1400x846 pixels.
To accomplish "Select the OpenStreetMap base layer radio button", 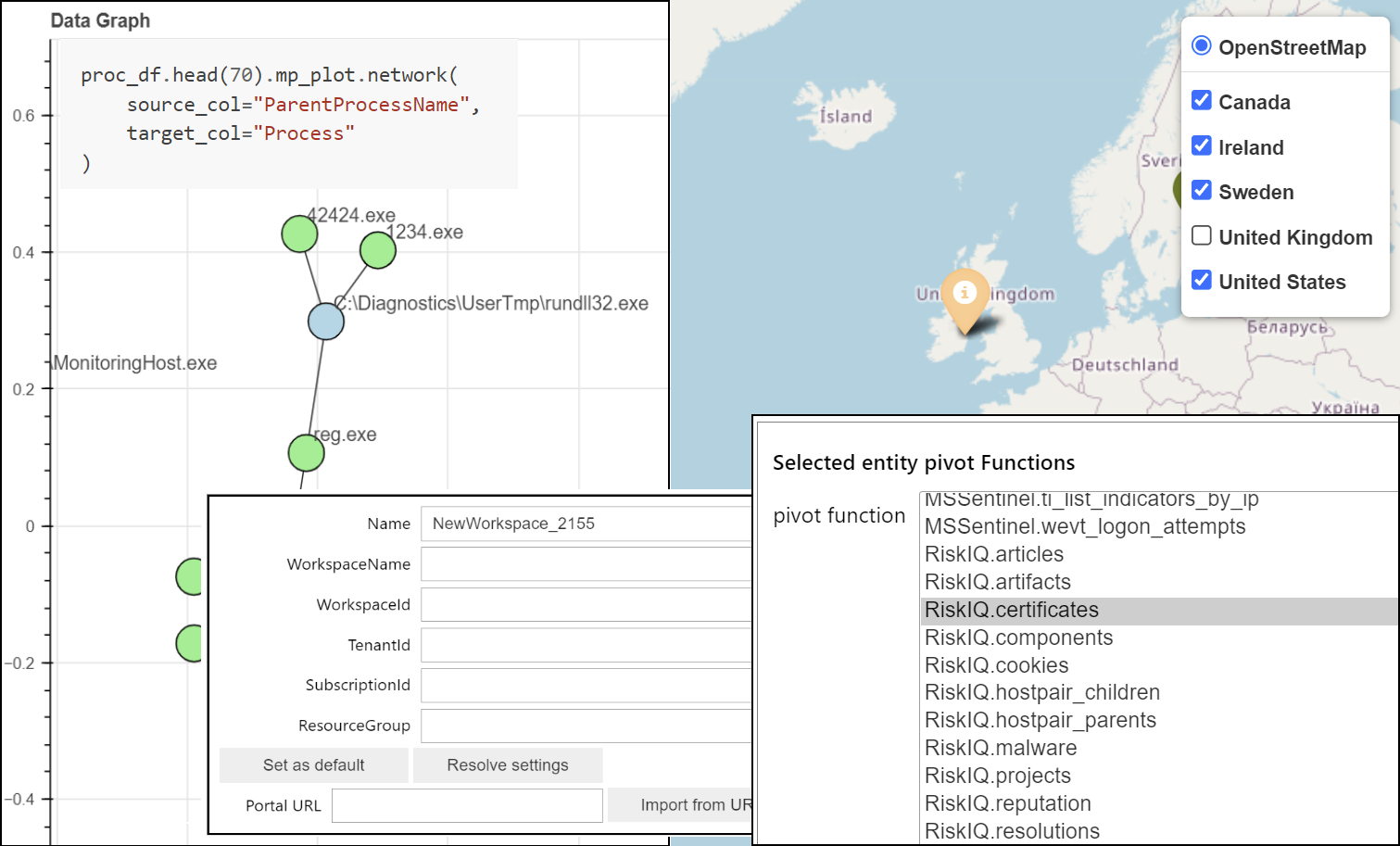I will point(1202,45).
